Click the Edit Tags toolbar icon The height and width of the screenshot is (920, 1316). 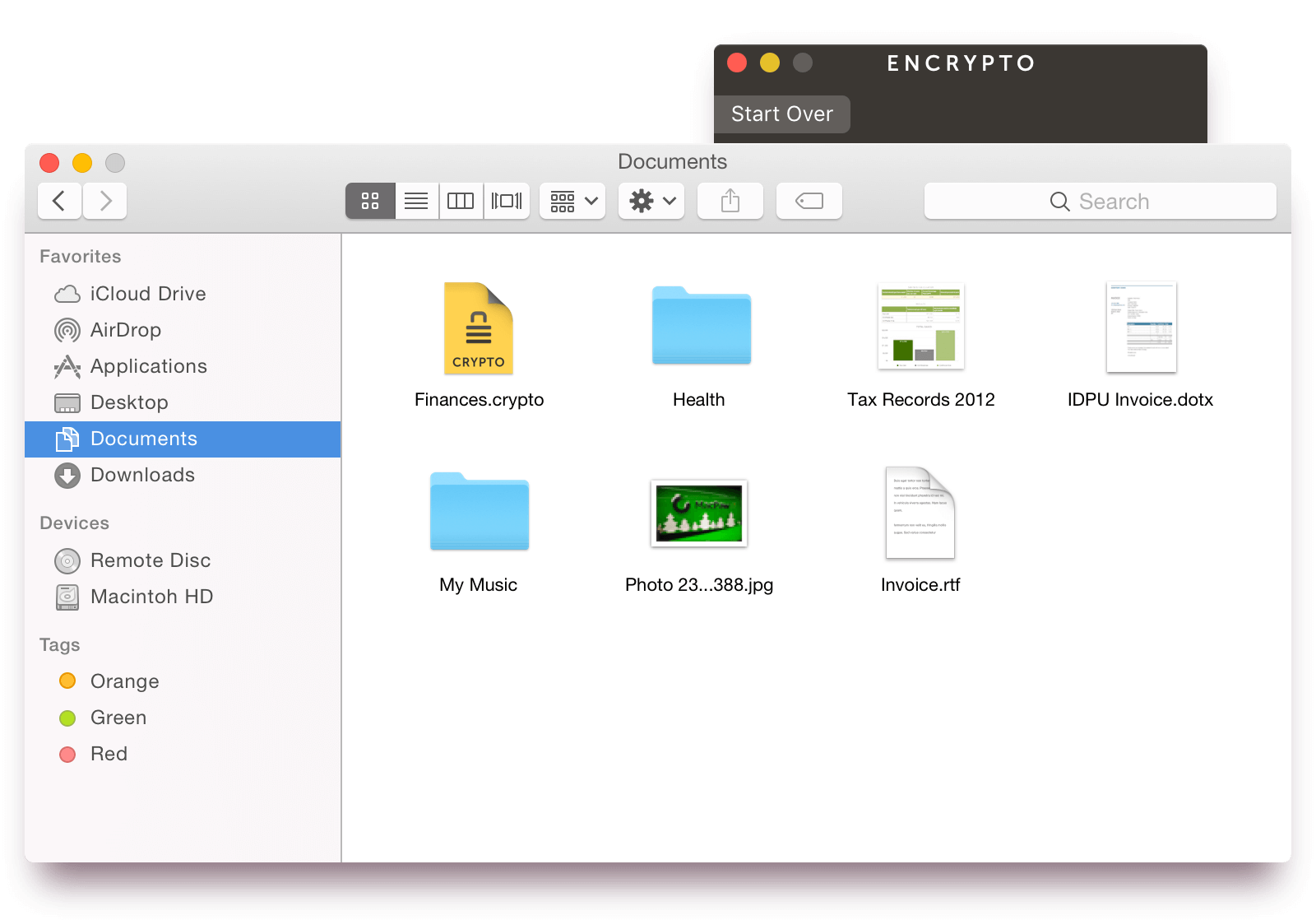pyautogui.click(x=809, y=201)
